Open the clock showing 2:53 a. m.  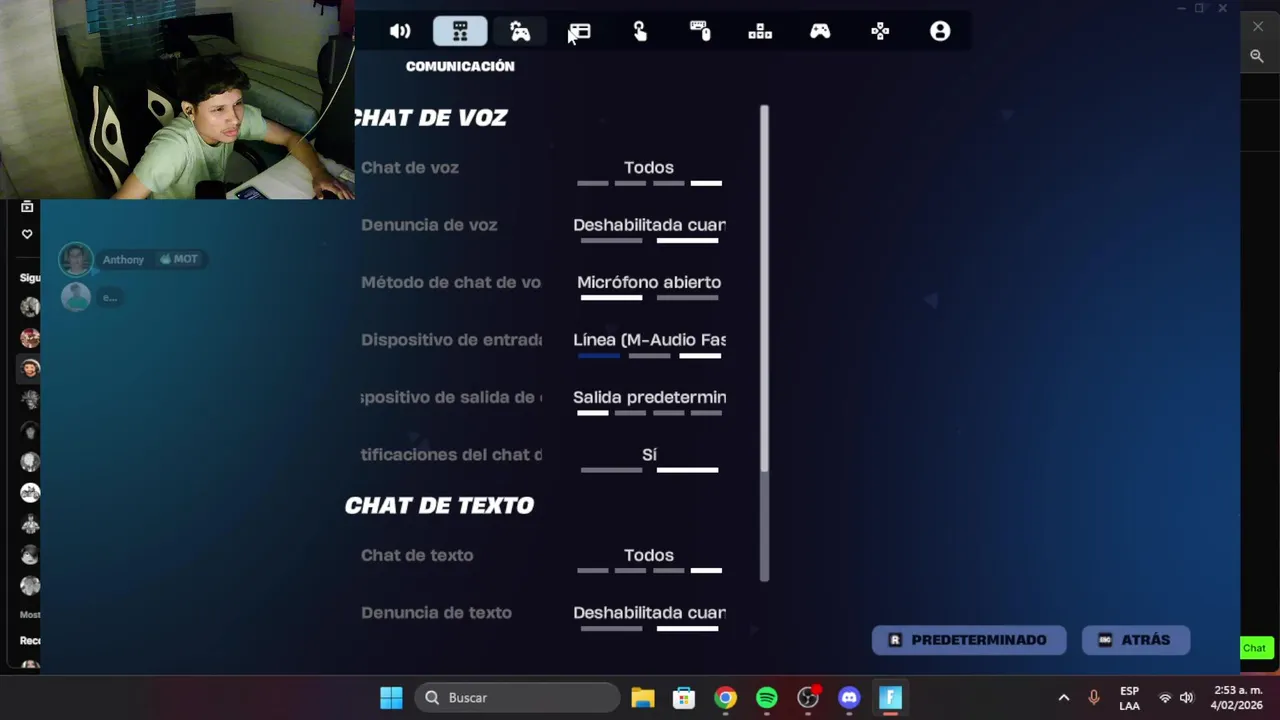[1238, 698]
